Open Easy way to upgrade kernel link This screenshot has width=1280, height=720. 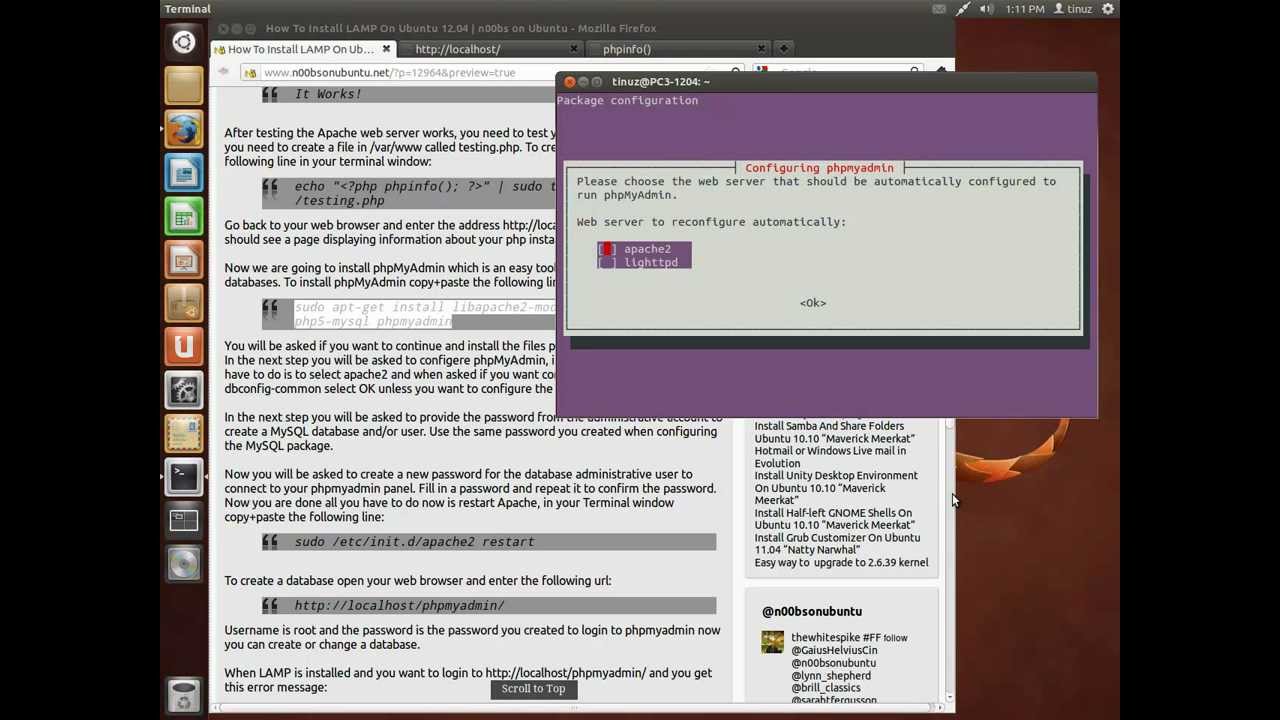coord(841,563)
